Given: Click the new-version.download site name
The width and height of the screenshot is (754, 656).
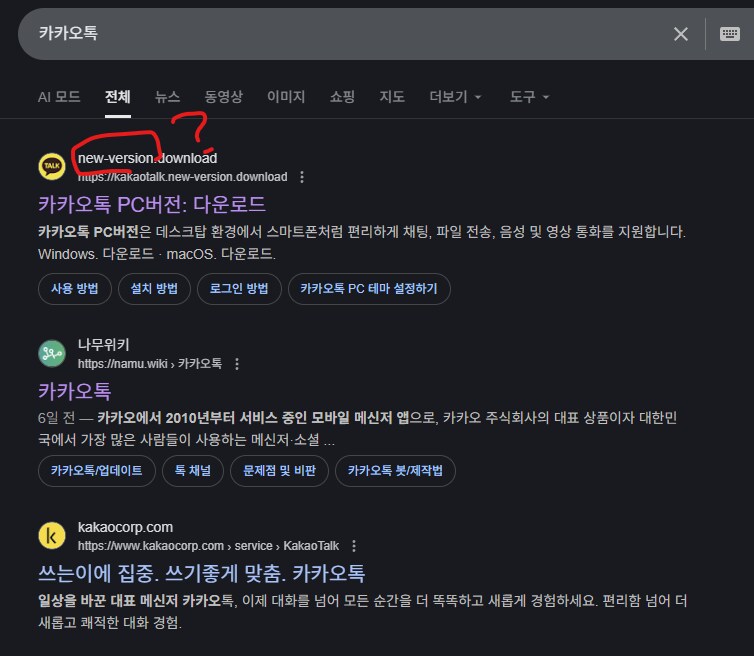Looking at the screenshot, I should (148, 158).
